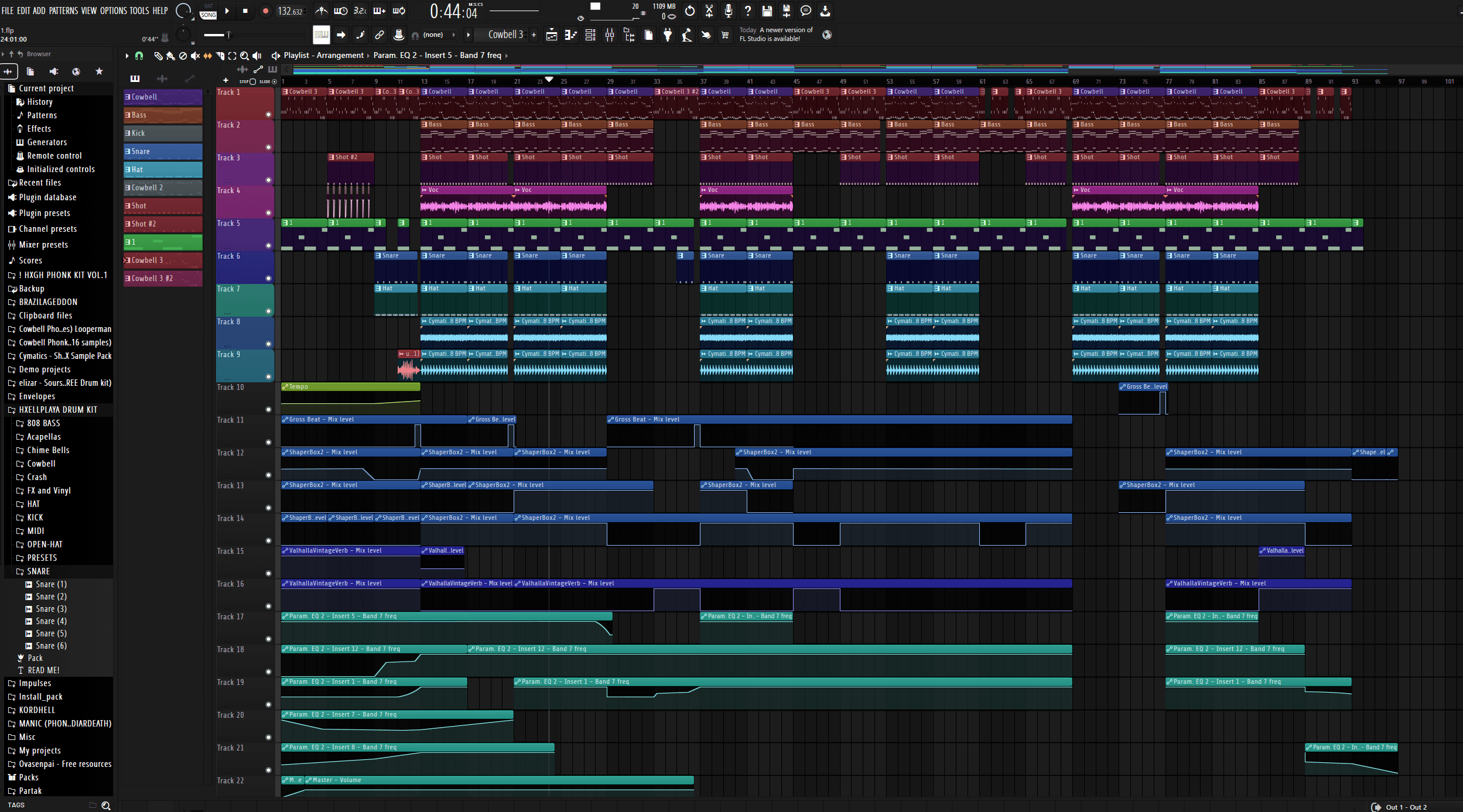
Task: Open the green magnet snap options
Action: [139, 56]
